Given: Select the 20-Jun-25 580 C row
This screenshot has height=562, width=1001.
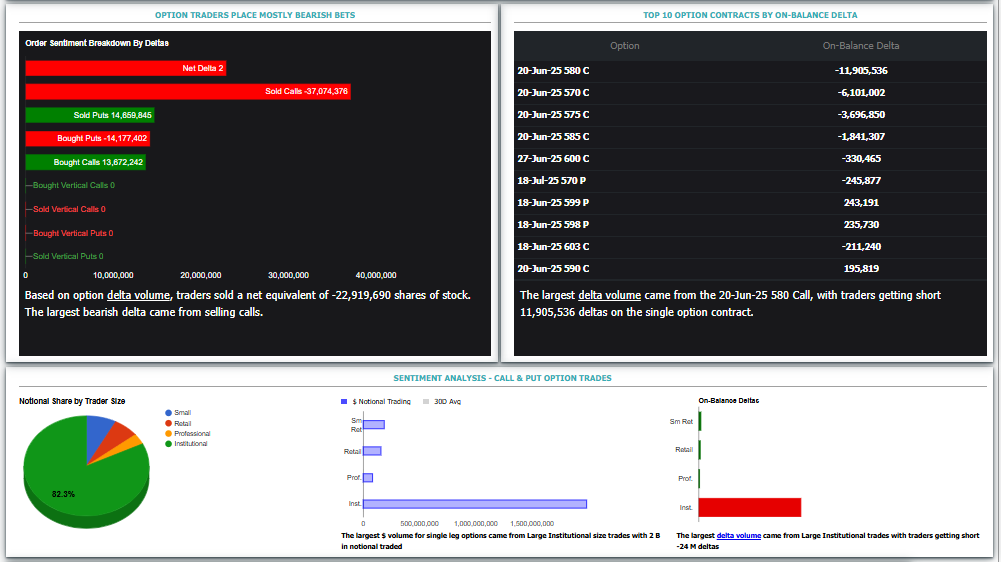Looking at the screenshot, I should click(750, 71).
